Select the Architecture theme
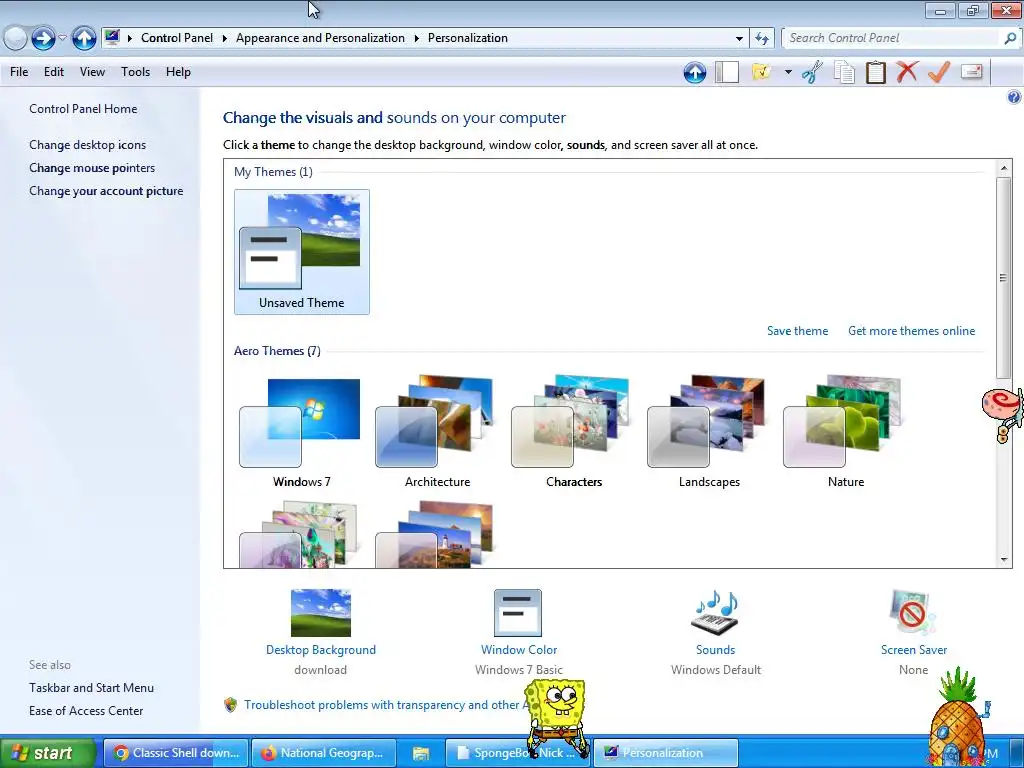Image resolution: width=1024 pixels, height=768 pixels. click(x=437, y=431)
